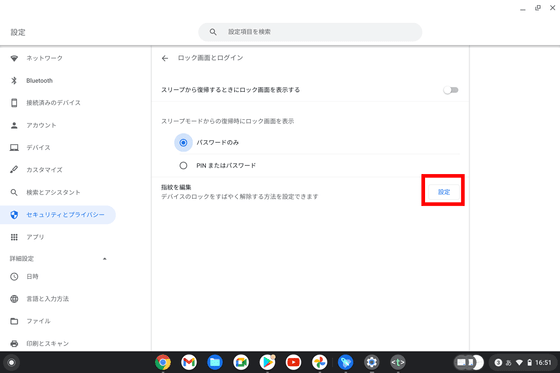Image resolution: width=560 pixels, height=373 pixels.
Task: Click the 指紋を編集 label
Action: click(176, 187)
